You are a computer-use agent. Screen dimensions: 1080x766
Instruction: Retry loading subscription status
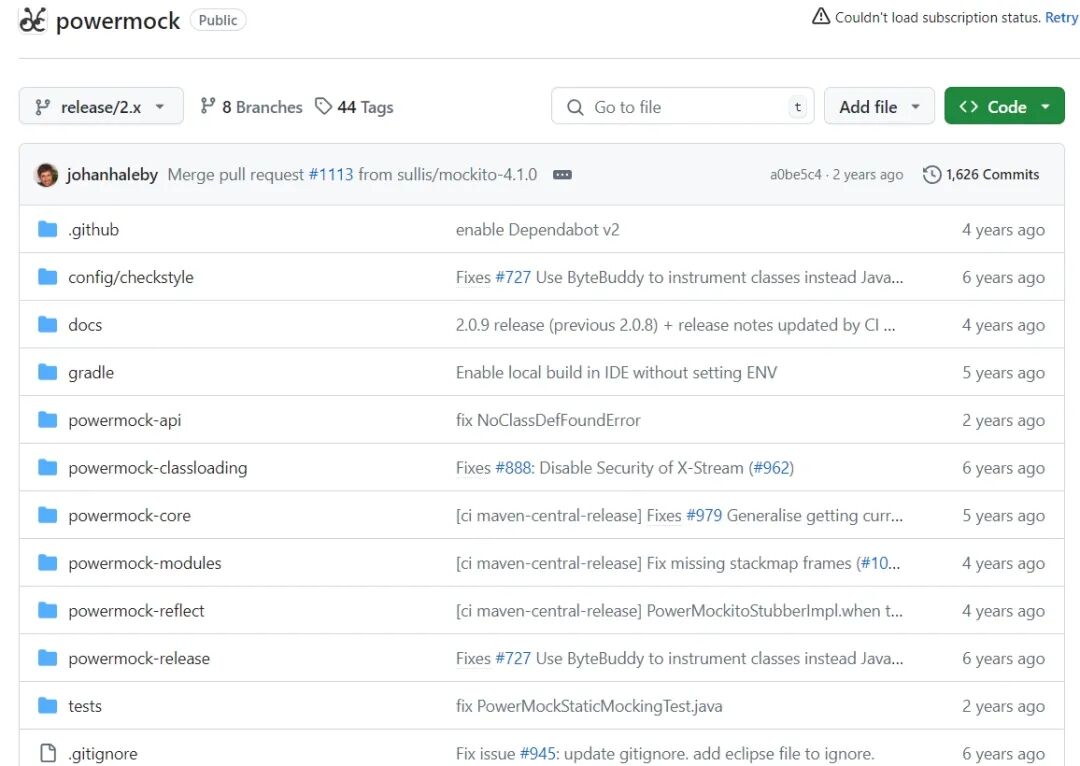(x=1061, y=17)
